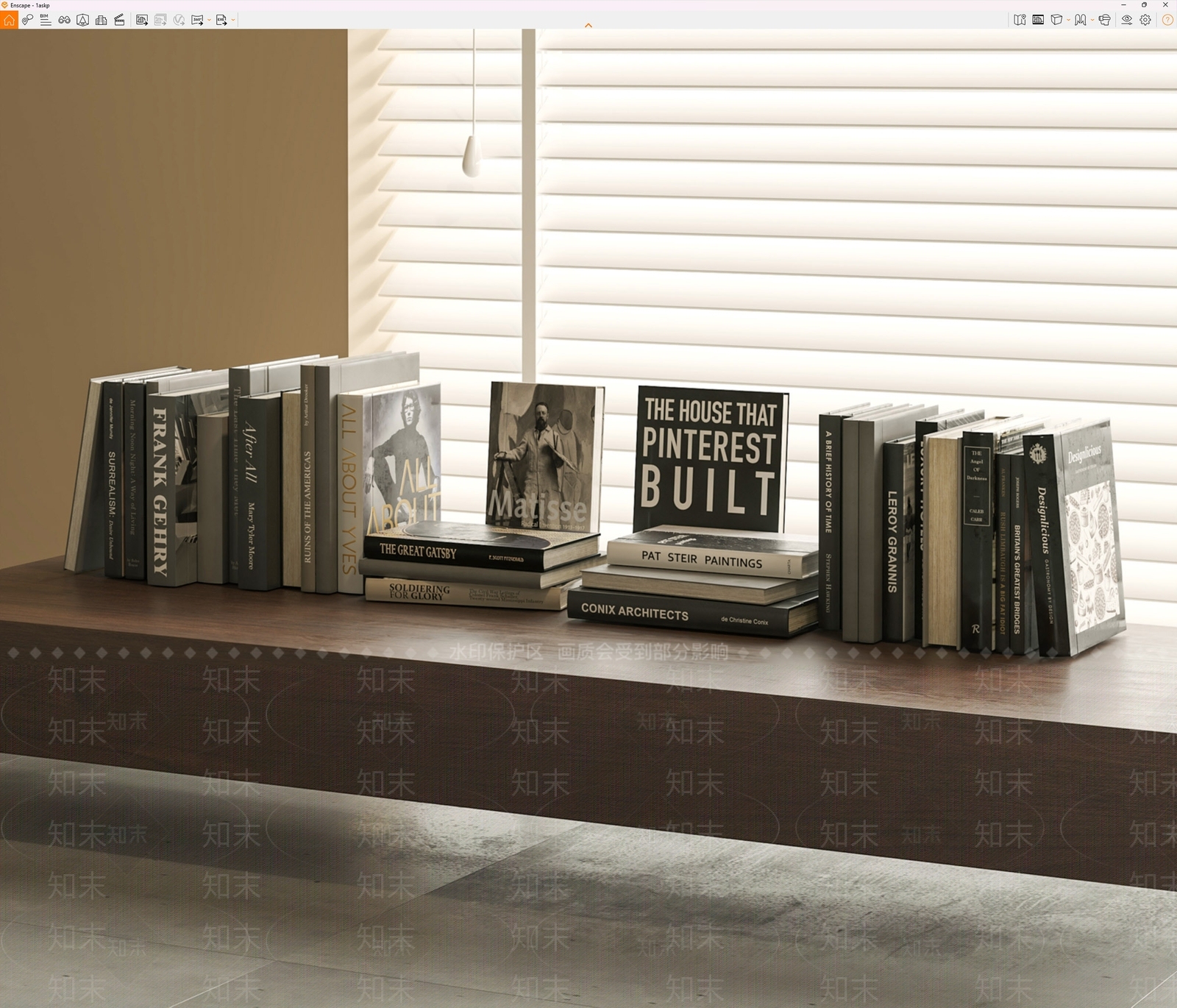Collapse the toolbar with the center chevron

point(588,26)
